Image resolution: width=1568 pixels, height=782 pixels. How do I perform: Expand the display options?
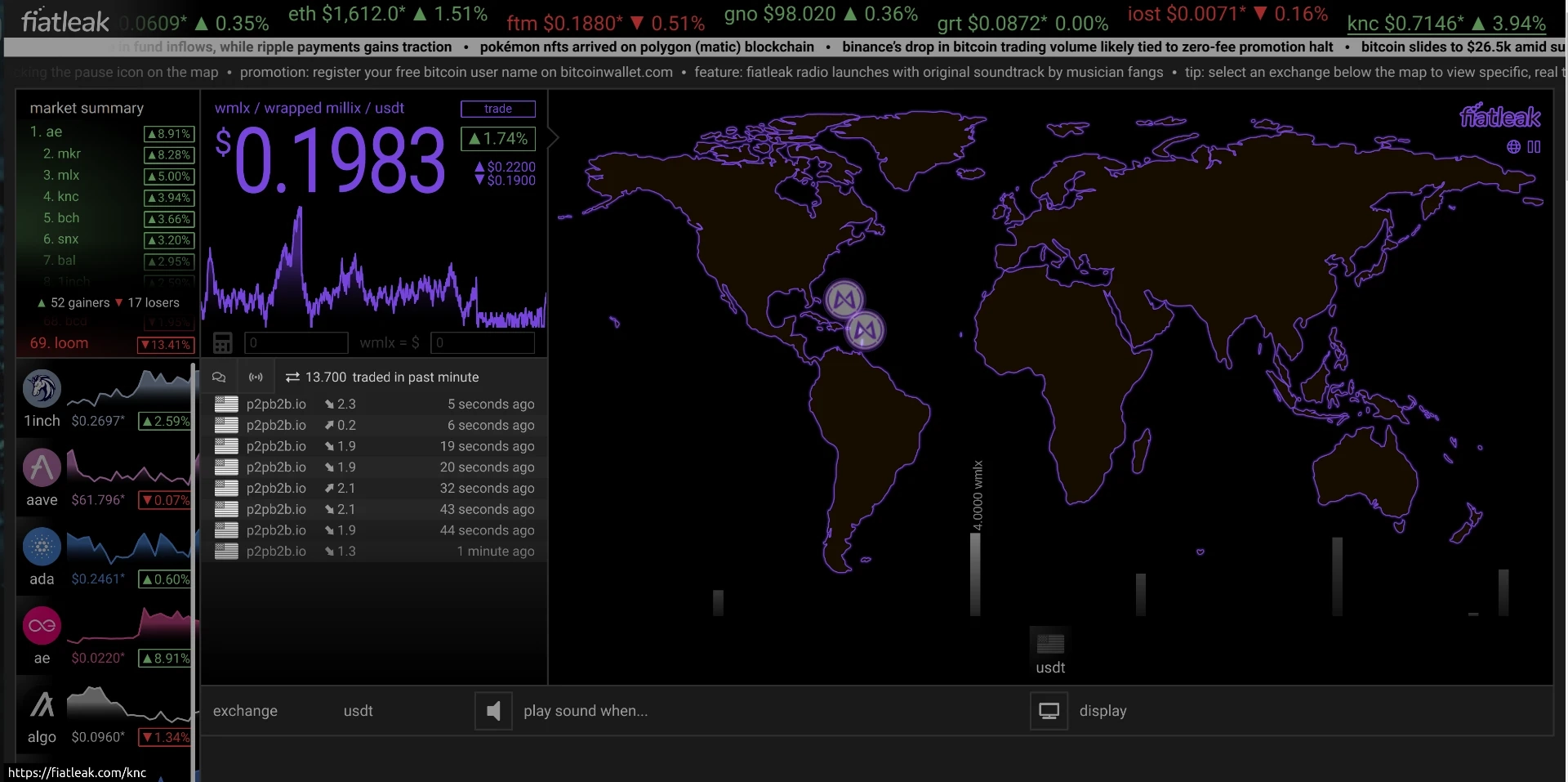click(x=1102, y=711)
